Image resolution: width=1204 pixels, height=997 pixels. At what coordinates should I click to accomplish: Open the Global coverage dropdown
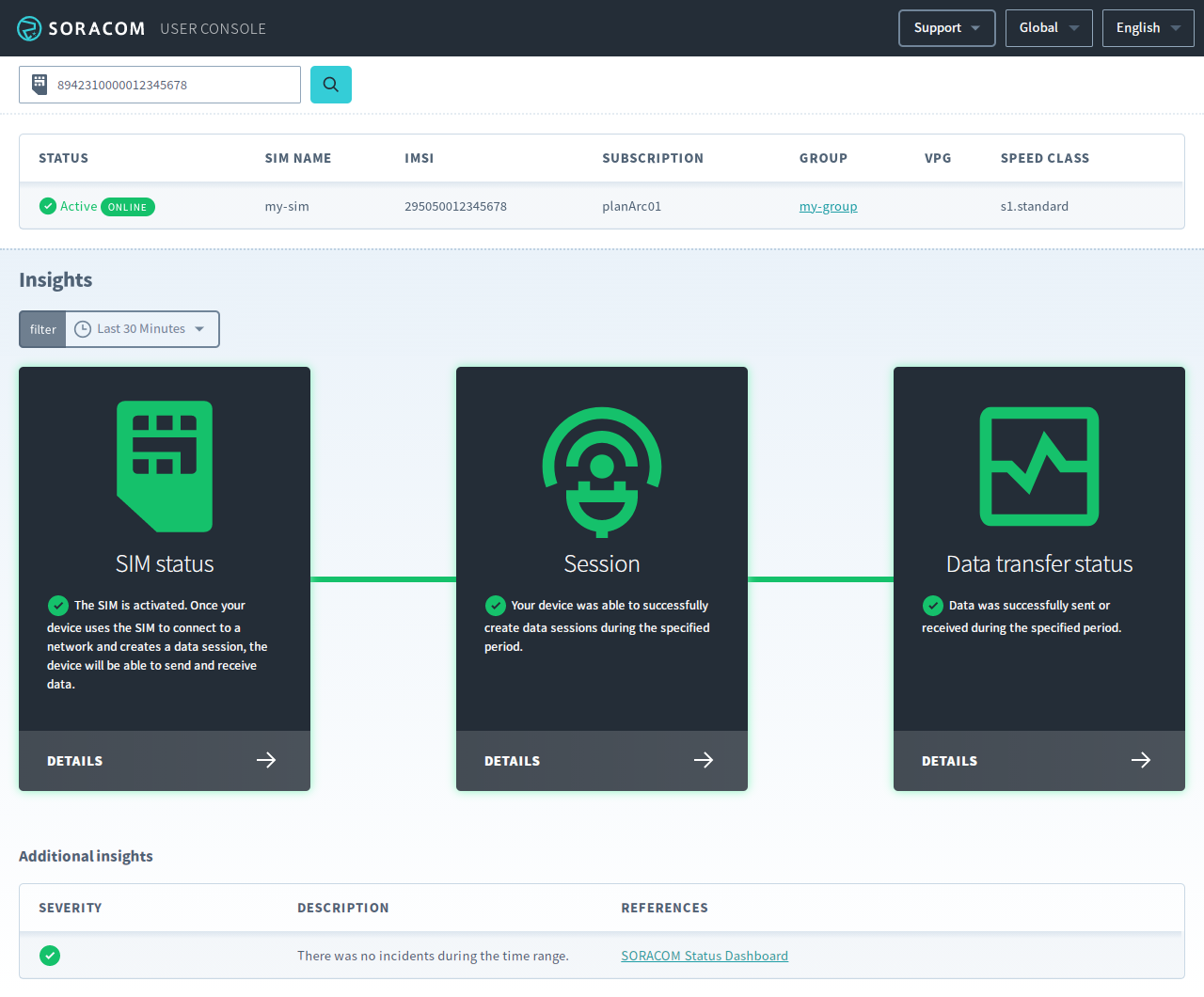tap(1049, 28)
